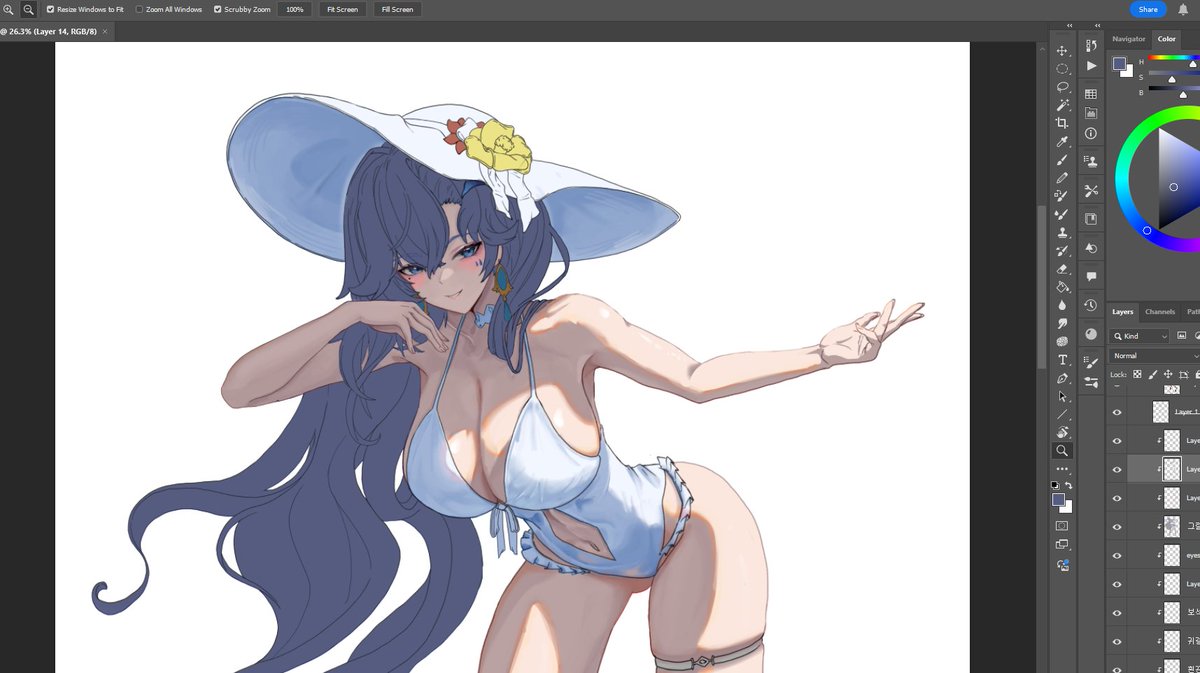Click the 100% zoom button
1200x673 pixels.
[294, 9]
